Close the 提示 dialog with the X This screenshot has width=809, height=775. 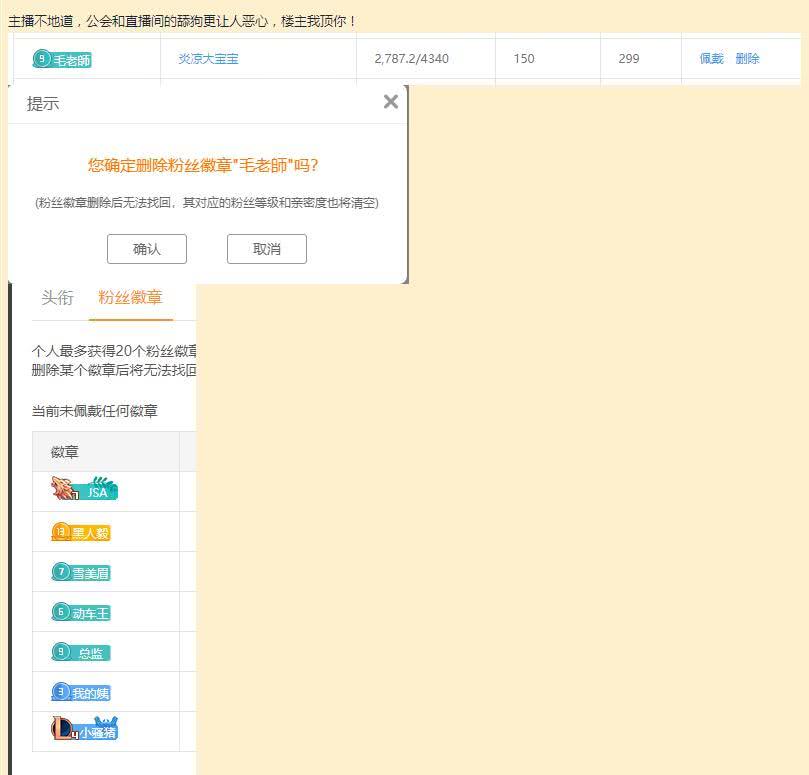pos(390,101)
